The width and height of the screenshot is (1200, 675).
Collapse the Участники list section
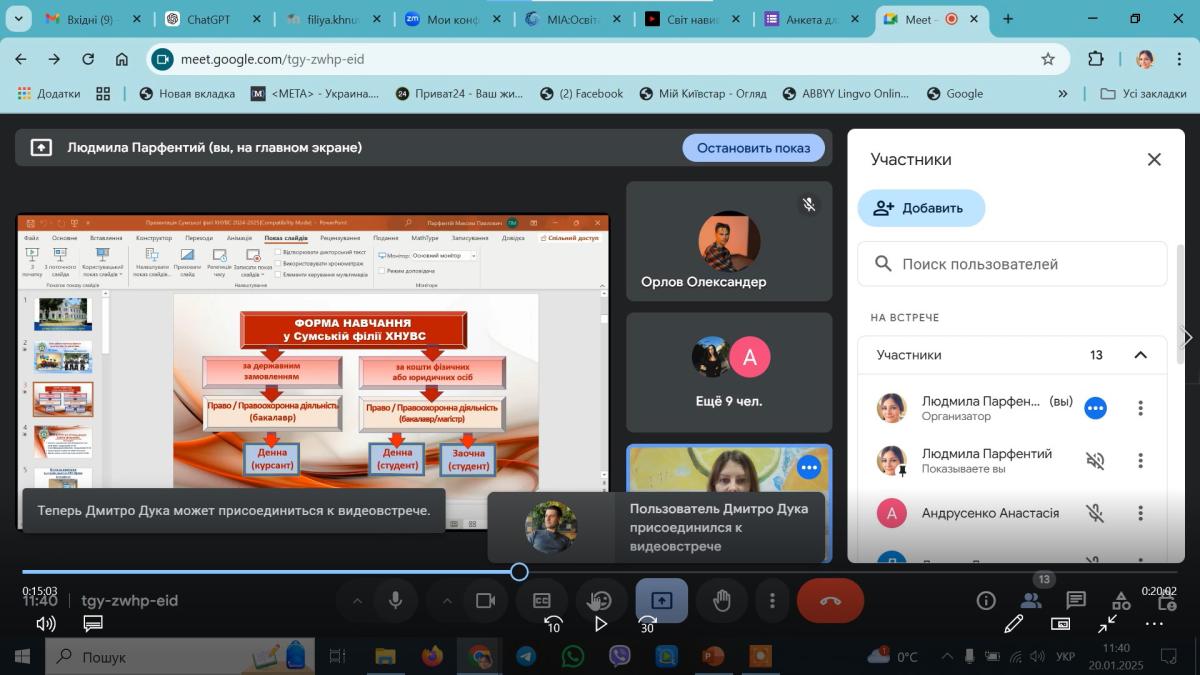(1140, 355)
